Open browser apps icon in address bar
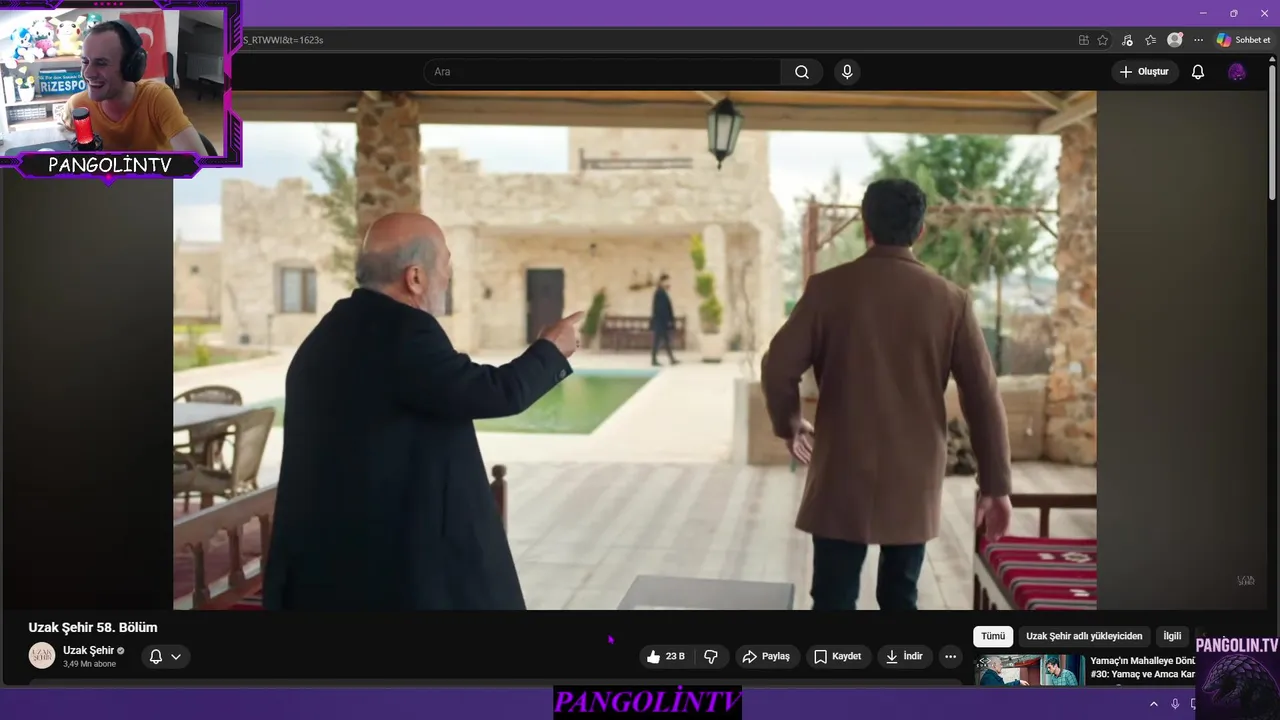This screenshot has height=720, width=1280. pos(1084,40)
